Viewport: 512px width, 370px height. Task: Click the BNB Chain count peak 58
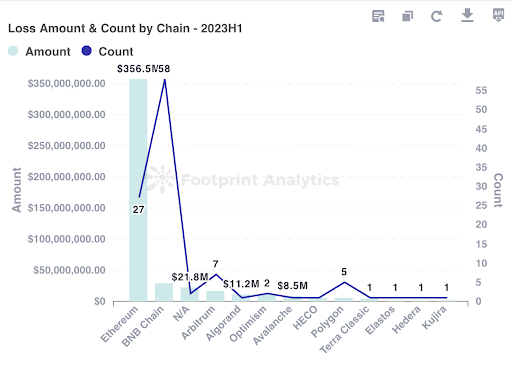[x=164, y=79]
